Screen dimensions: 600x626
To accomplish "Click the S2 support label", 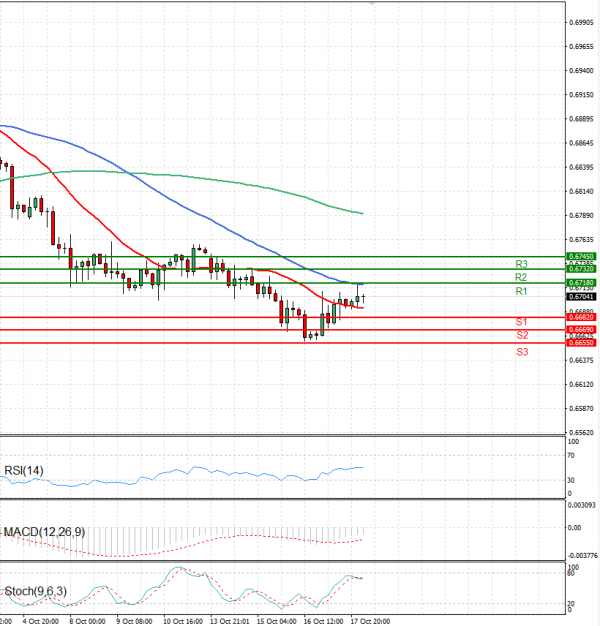I will [522, 335].
